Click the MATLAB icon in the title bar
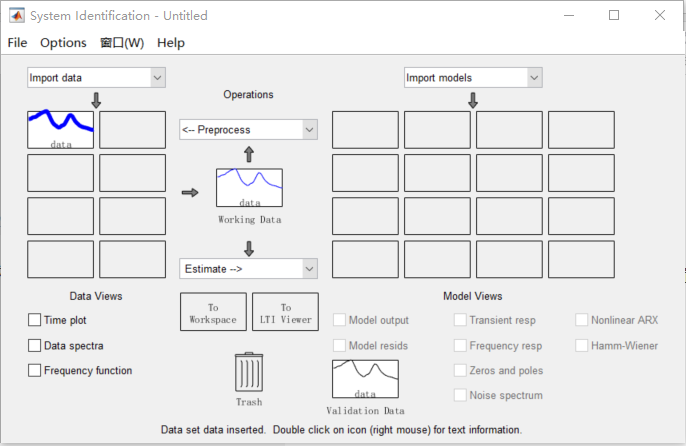The width and height of the screenshot is (686, 446). [17, 16]
